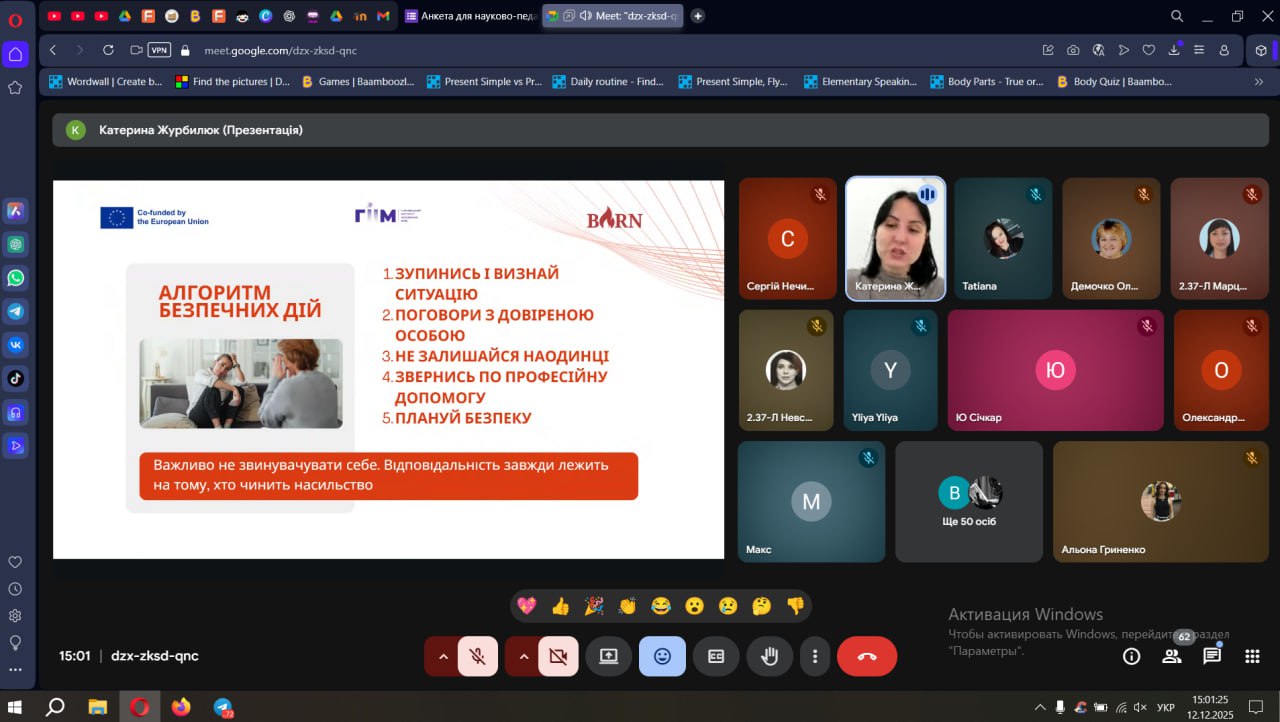
Task: Open Telegram in the Opera sidebar
Action: pyautogui.click(x=16, y=311)
